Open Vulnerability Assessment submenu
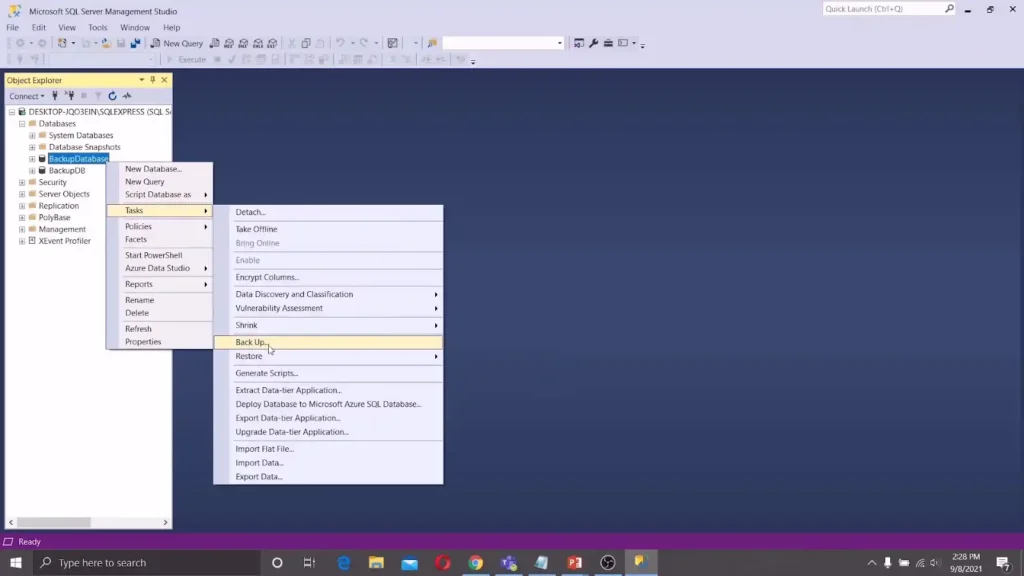 [x=328, y=308]
